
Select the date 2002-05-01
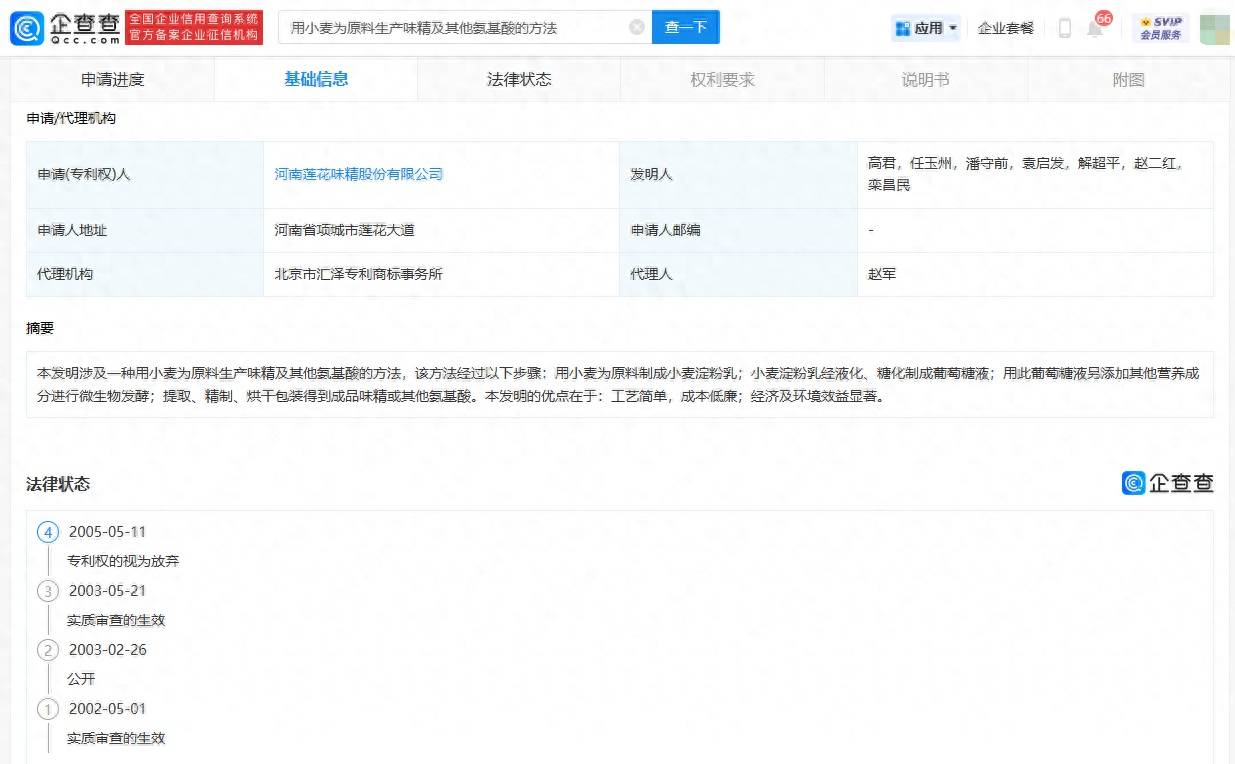107,709
